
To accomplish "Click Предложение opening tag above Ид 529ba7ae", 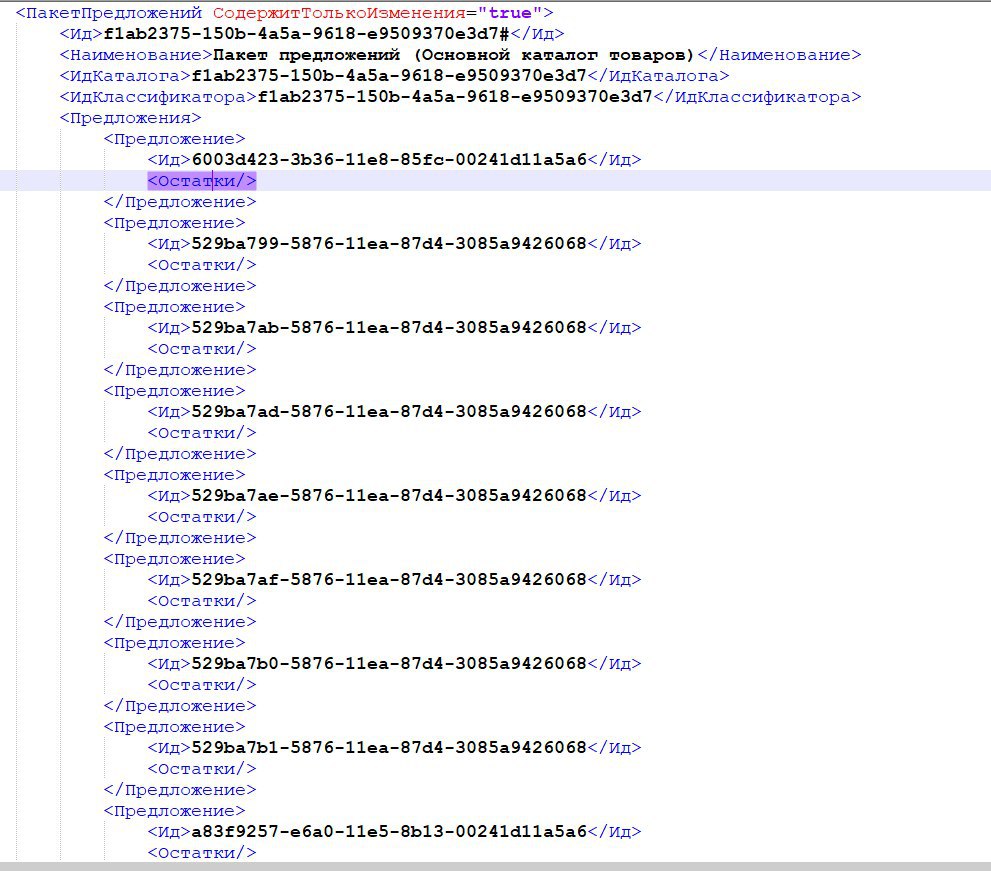I will (x=174, y=475).
